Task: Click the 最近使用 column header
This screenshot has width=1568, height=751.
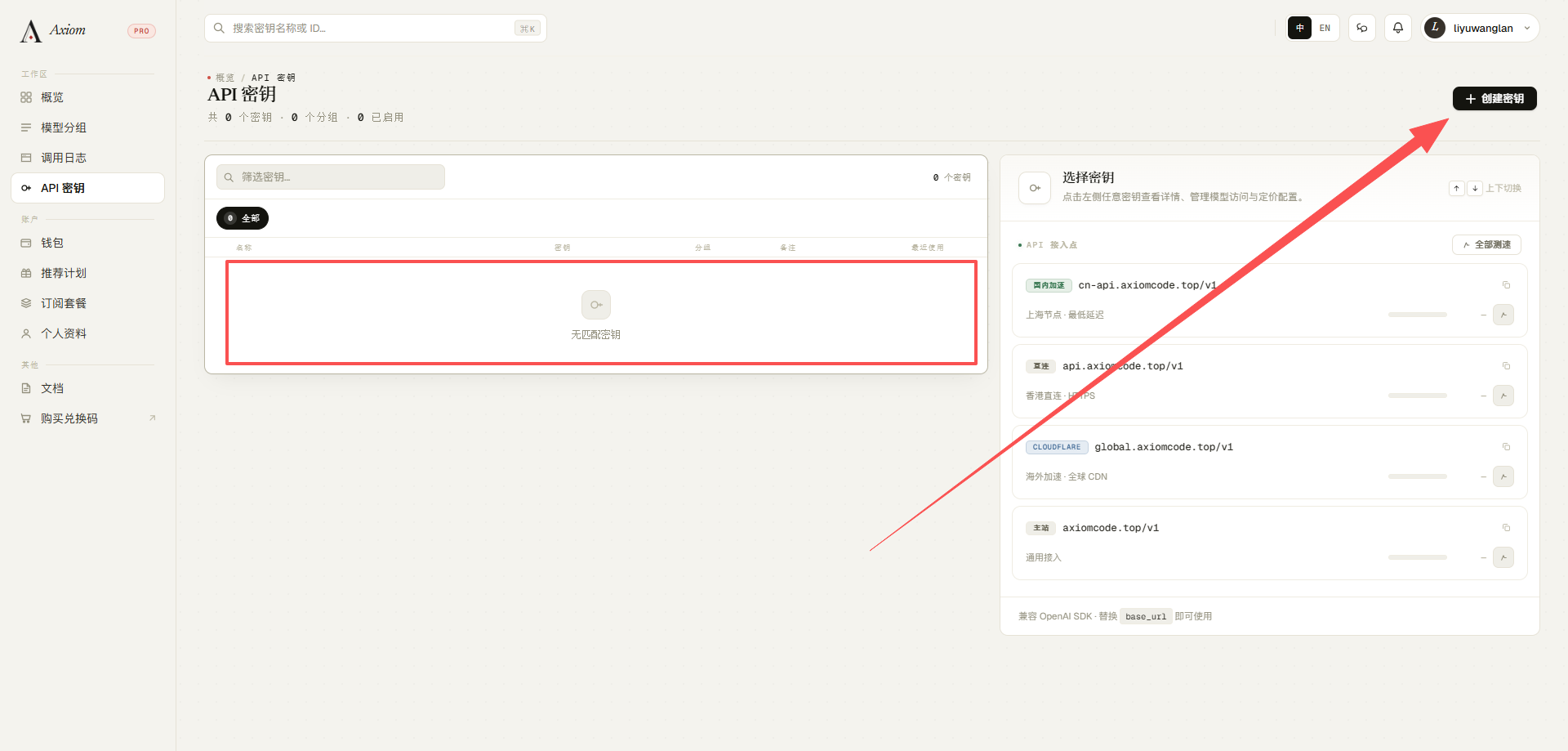Action: click(x=928, y=248)
